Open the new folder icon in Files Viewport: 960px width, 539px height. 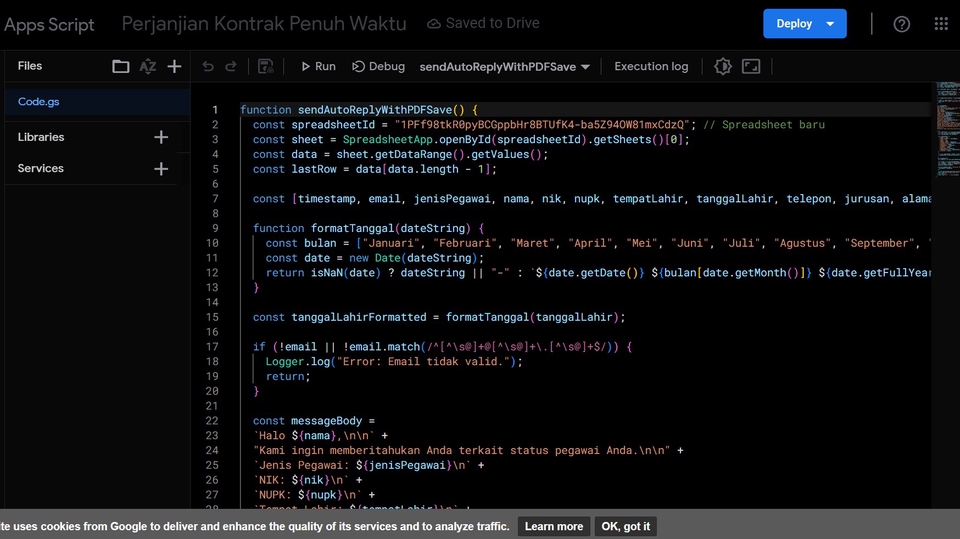coord(121,66)
